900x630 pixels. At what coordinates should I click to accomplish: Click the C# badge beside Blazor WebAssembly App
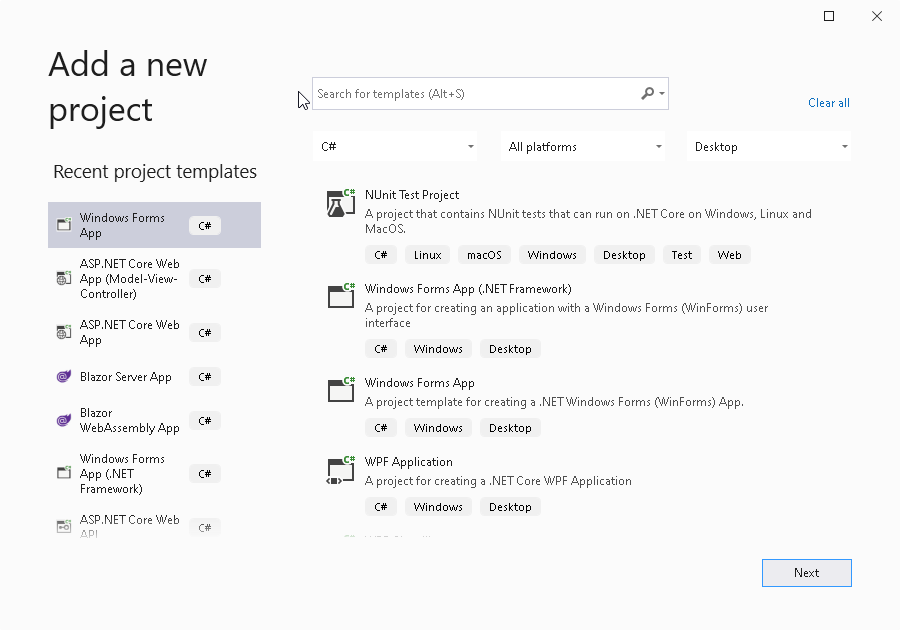point(204,421)
